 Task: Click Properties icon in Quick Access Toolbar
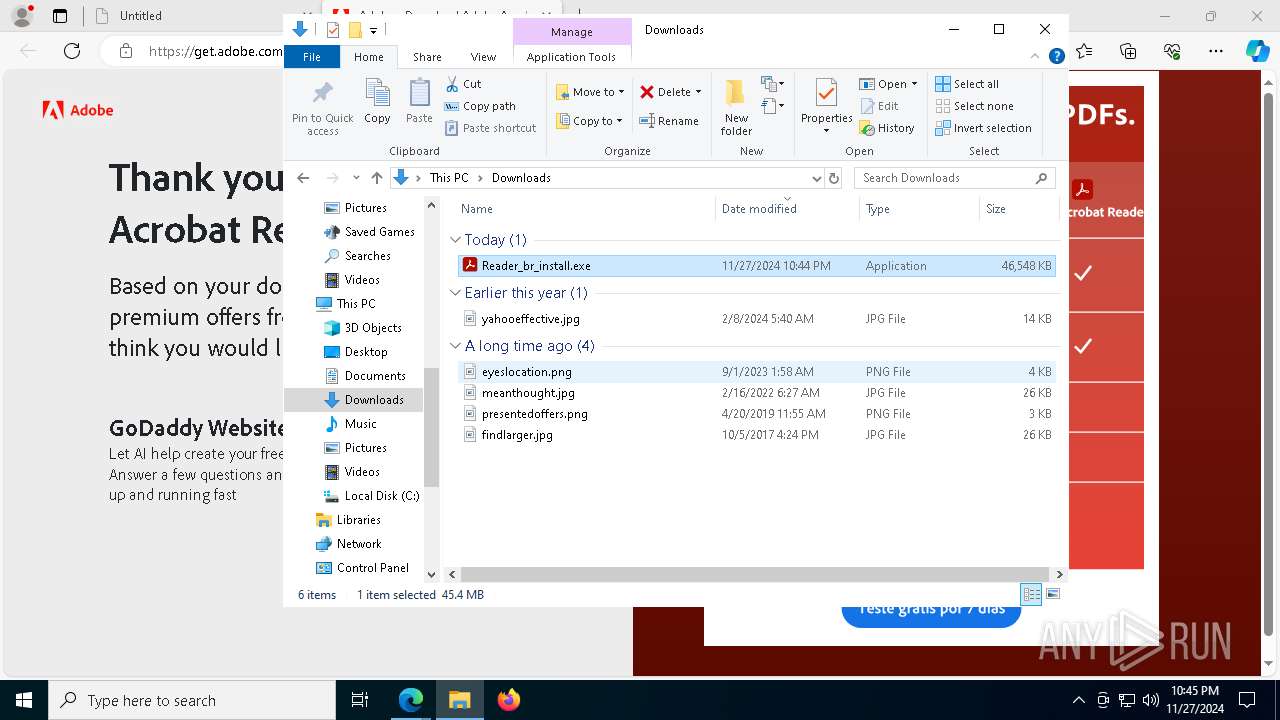(x=333, y=30)
